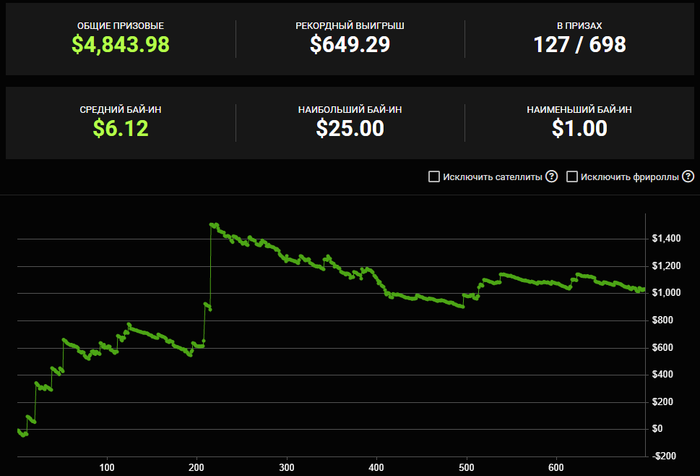700x476 pixels.
Task: Open help icon next to Исключить сателлиты
Action: point(552,176)
